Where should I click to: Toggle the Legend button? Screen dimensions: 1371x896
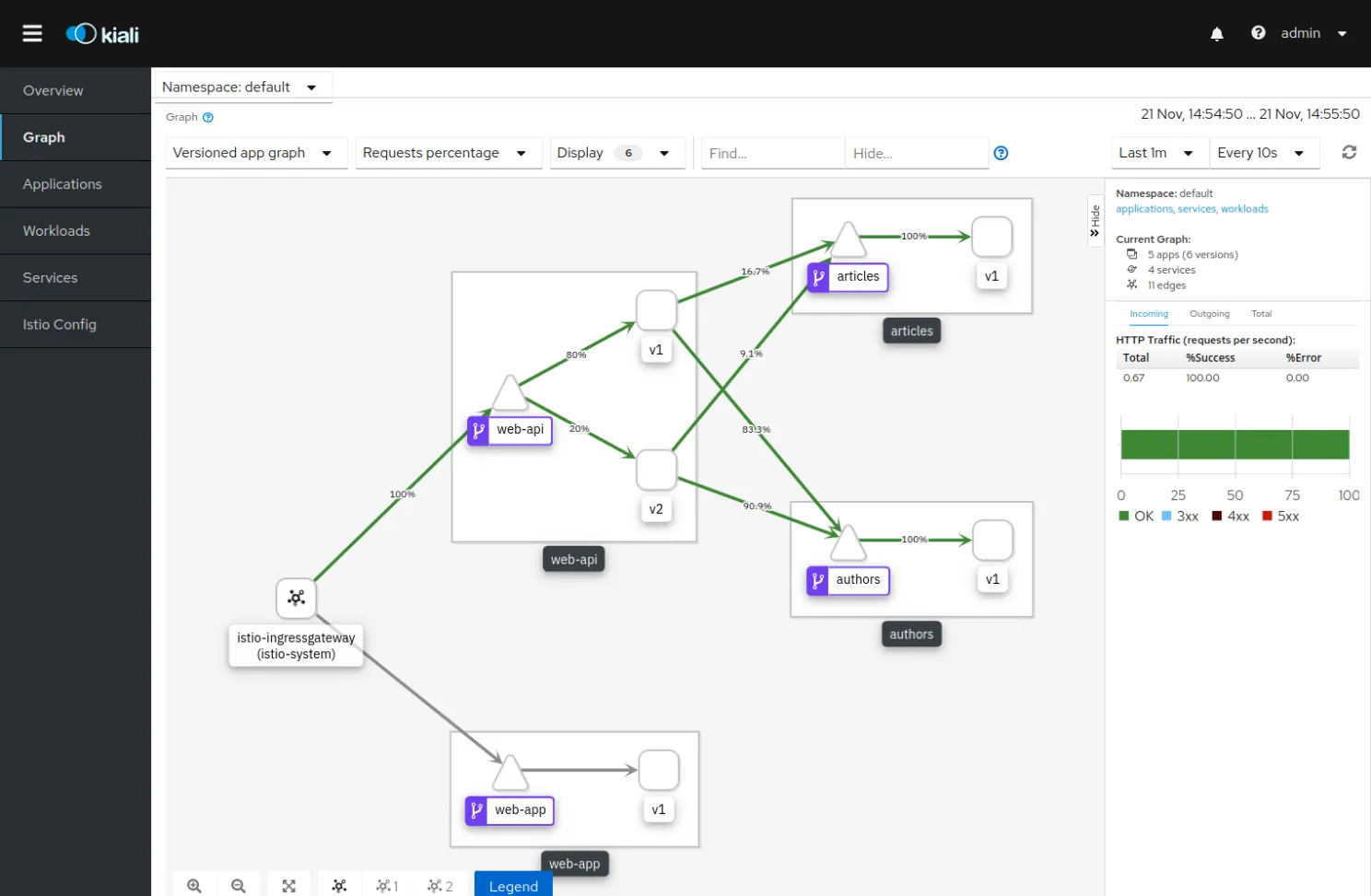tap(513, 886)
